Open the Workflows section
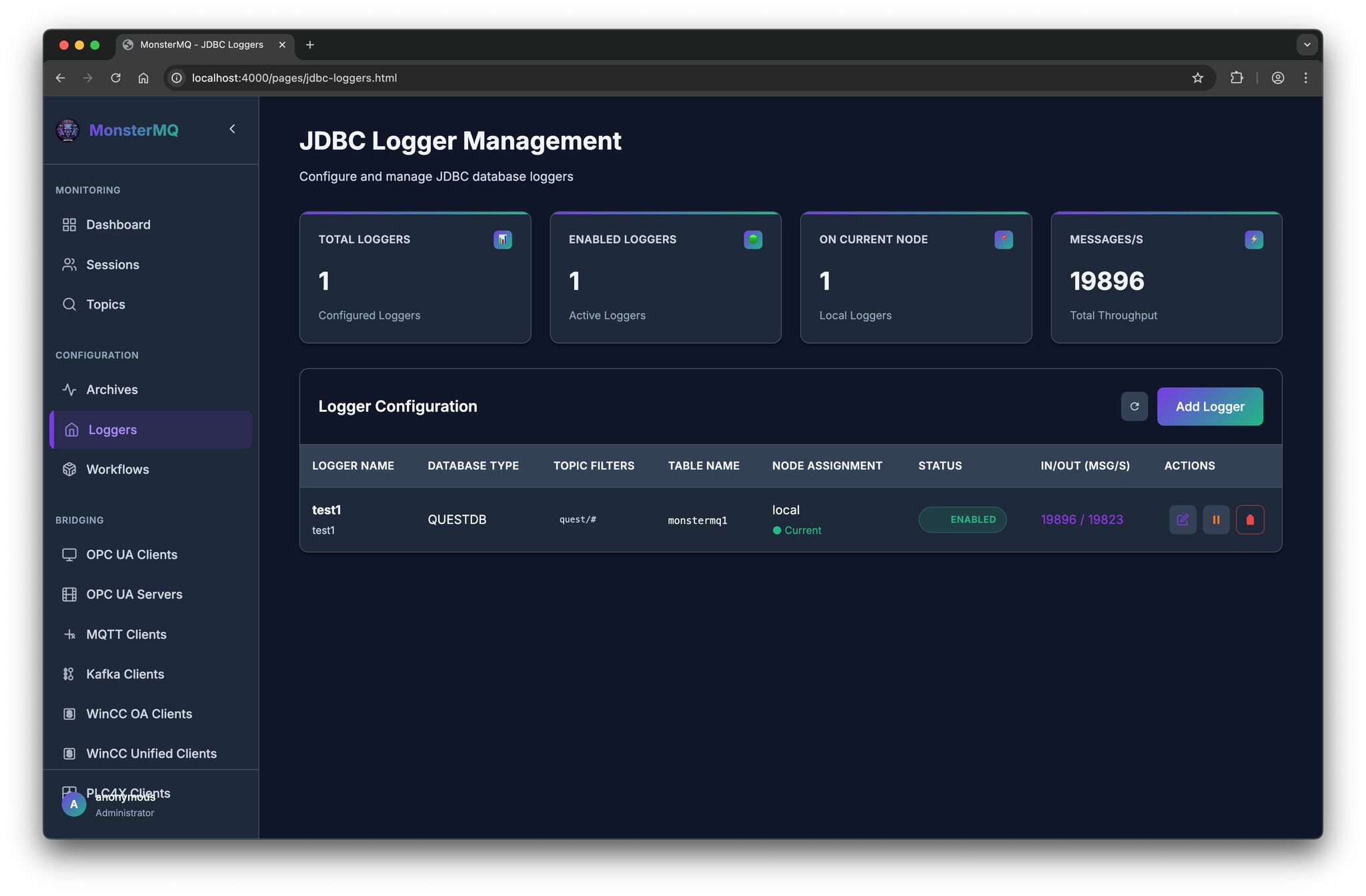The image size is (1366, 896). tap(117, 469)
